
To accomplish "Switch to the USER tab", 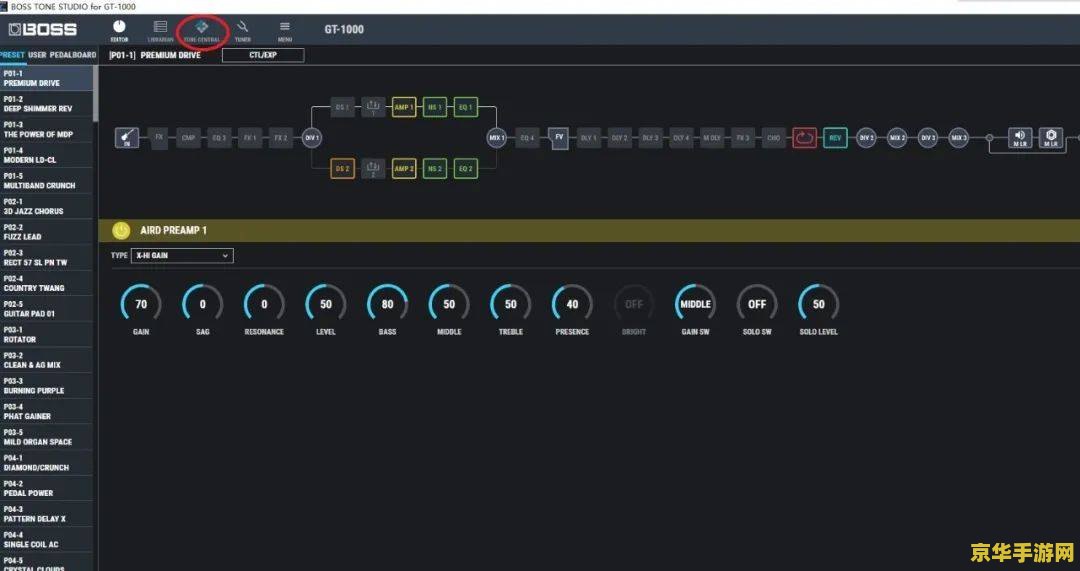I will click(x=37, y=55).
